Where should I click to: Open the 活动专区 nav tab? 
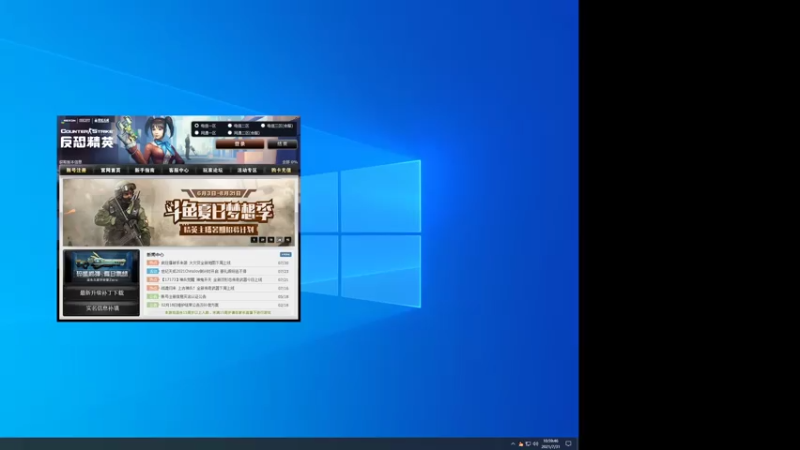247,170
